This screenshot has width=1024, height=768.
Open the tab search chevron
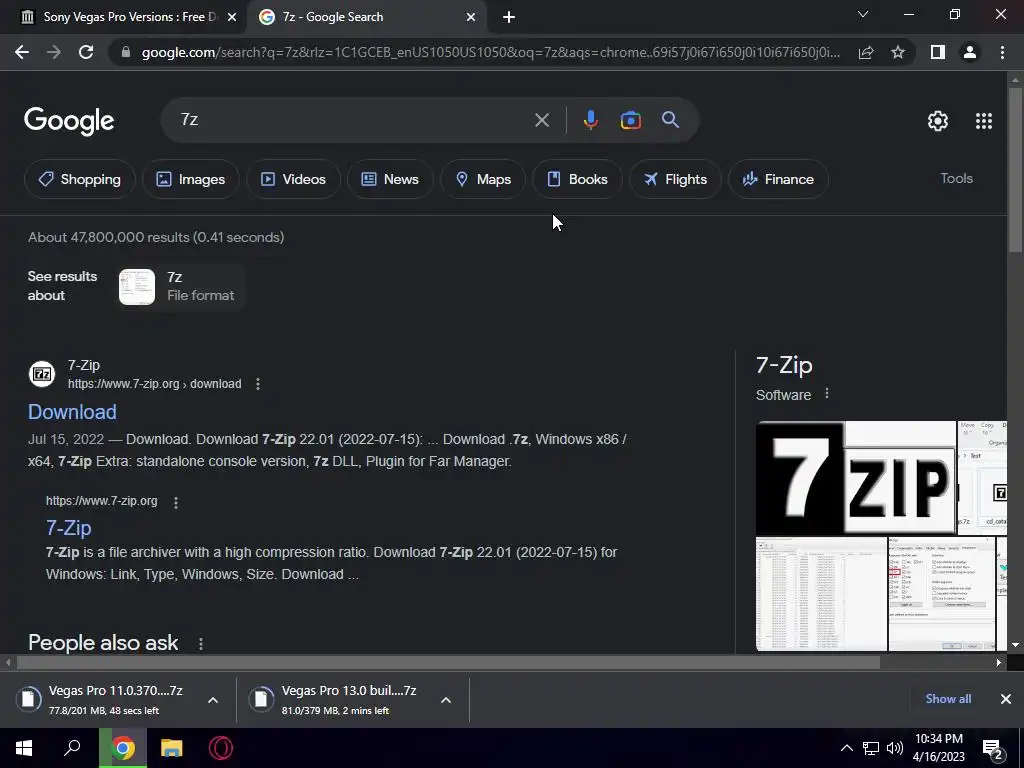[863, 14]
